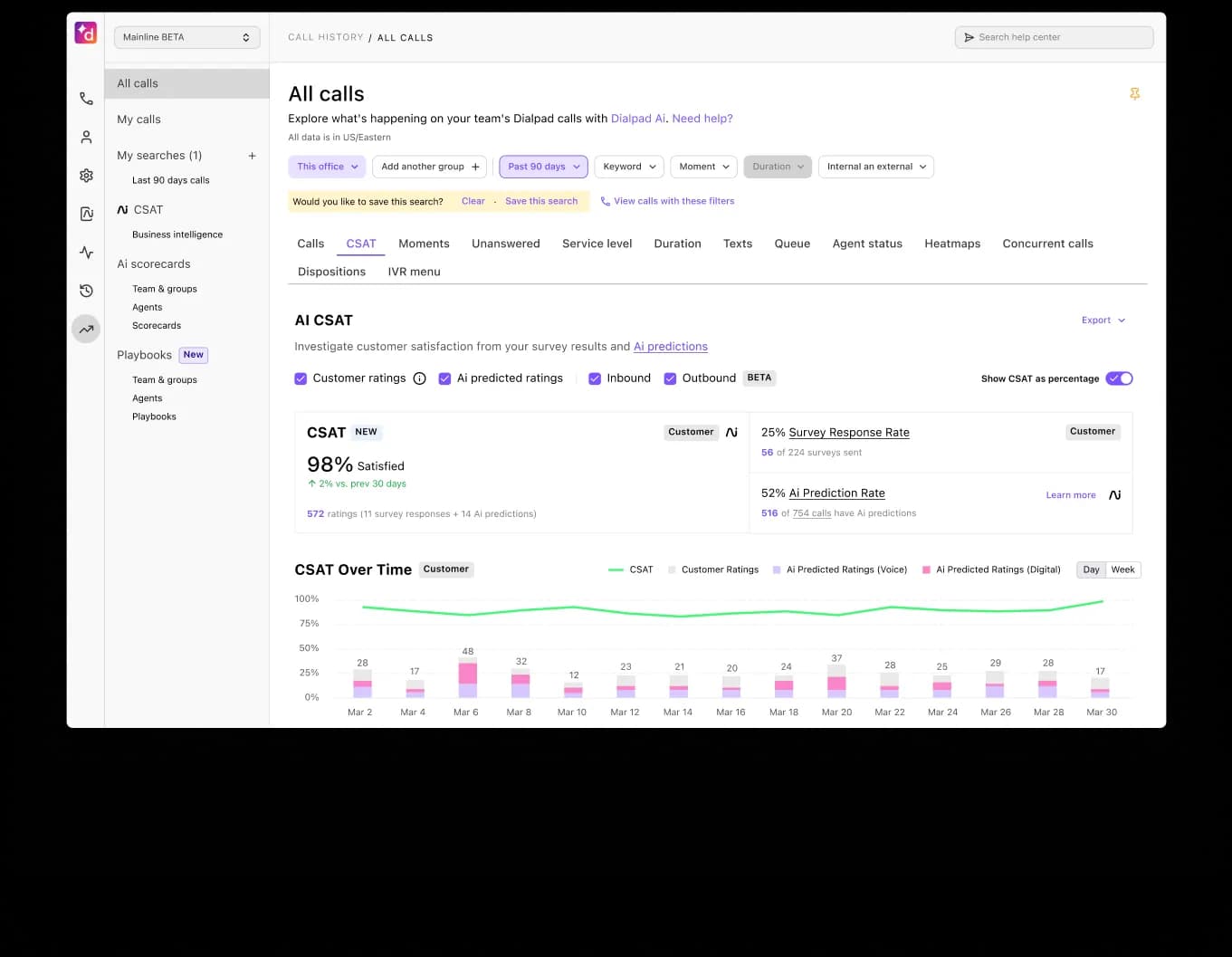Open call history via the clock icon
Image resolution: width=1232 pixels, height=957 pixels.
[86, 291]
